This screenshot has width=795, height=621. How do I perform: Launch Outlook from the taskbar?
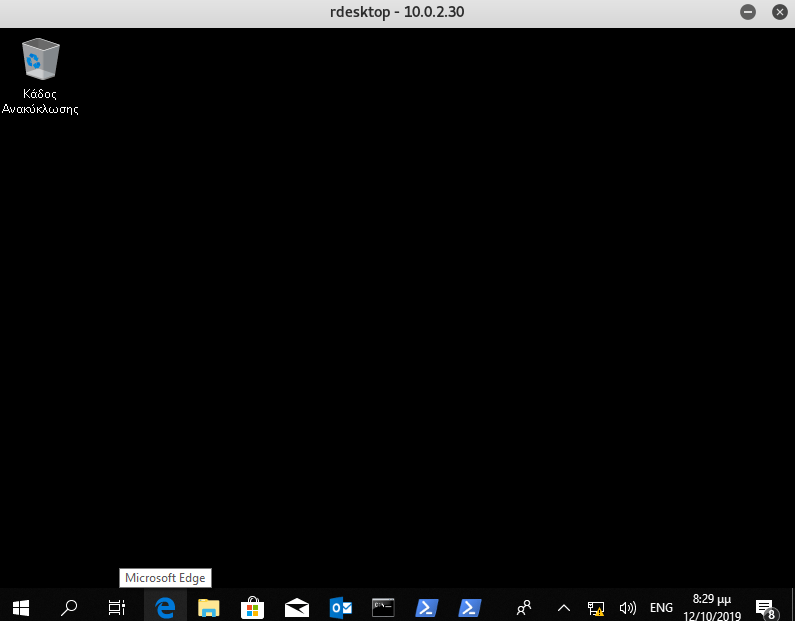coord(340,607)
